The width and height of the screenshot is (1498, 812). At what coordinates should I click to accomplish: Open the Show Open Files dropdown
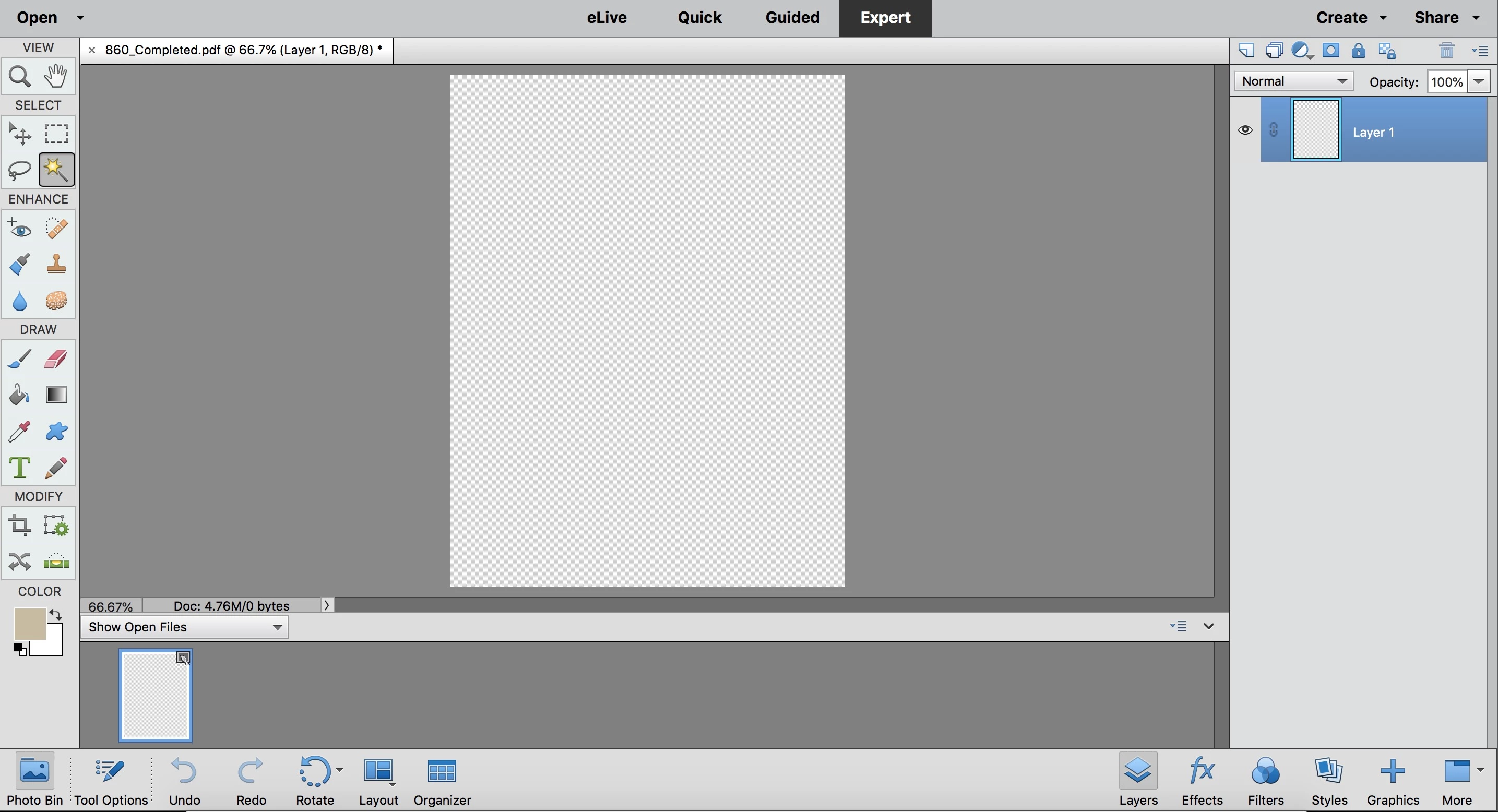tap(185, 627)
